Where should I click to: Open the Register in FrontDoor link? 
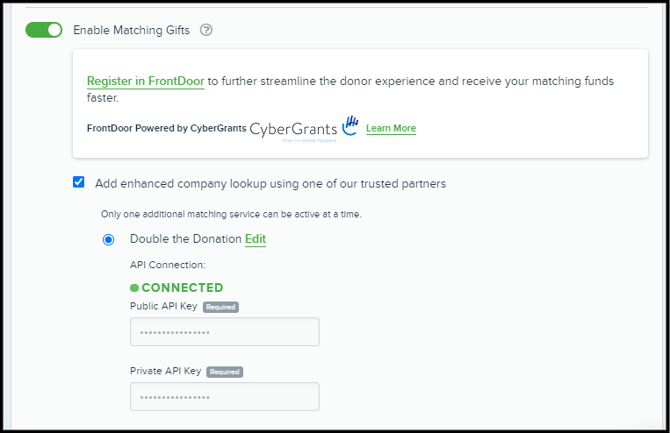pos(145,81)
